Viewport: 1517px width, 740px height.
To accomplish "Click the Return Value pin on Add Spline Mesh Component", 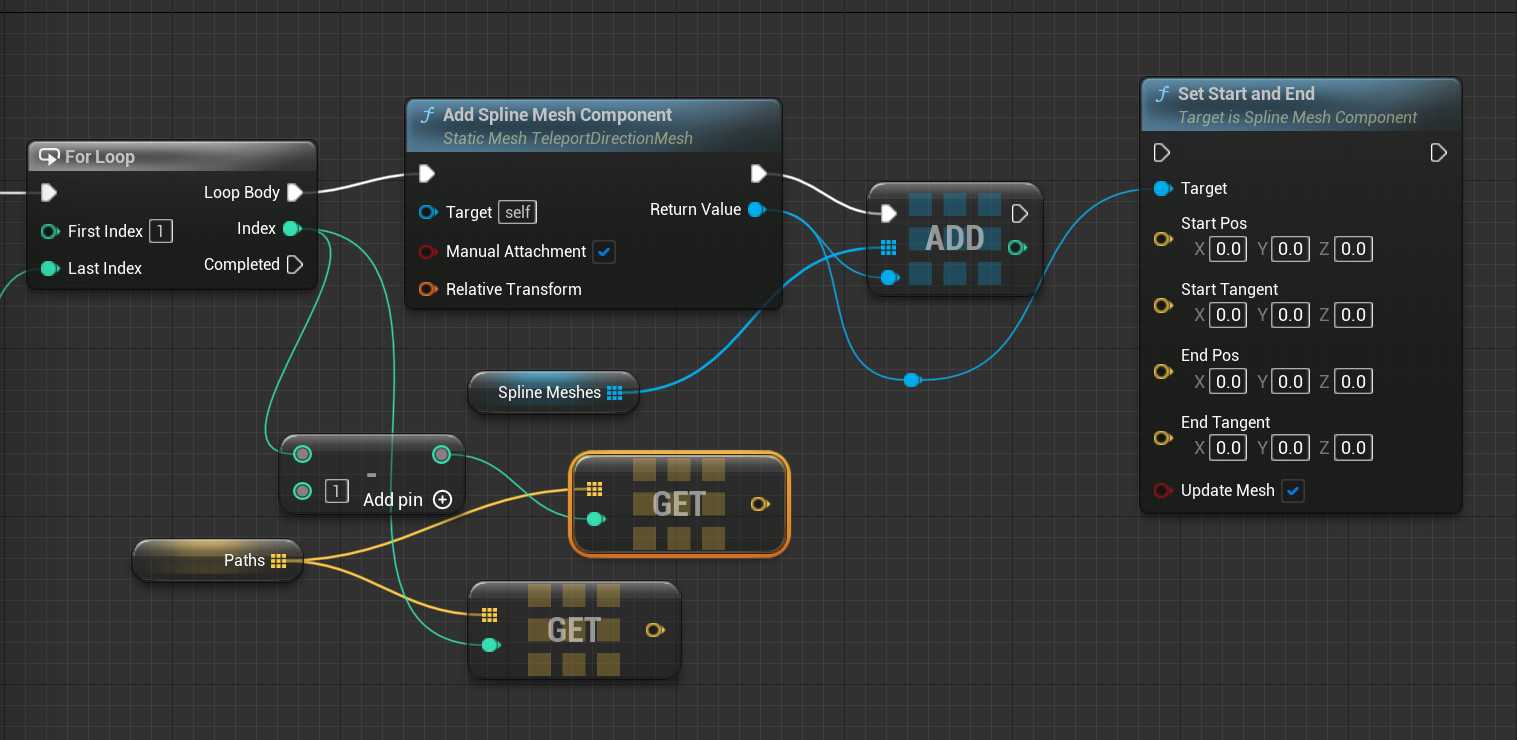I will (757, 210).
